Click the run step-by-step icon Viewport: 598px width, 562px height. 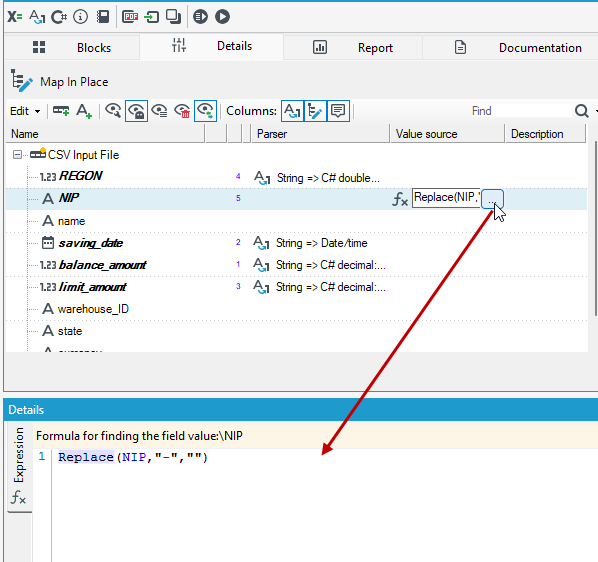(x=201, y=17)
